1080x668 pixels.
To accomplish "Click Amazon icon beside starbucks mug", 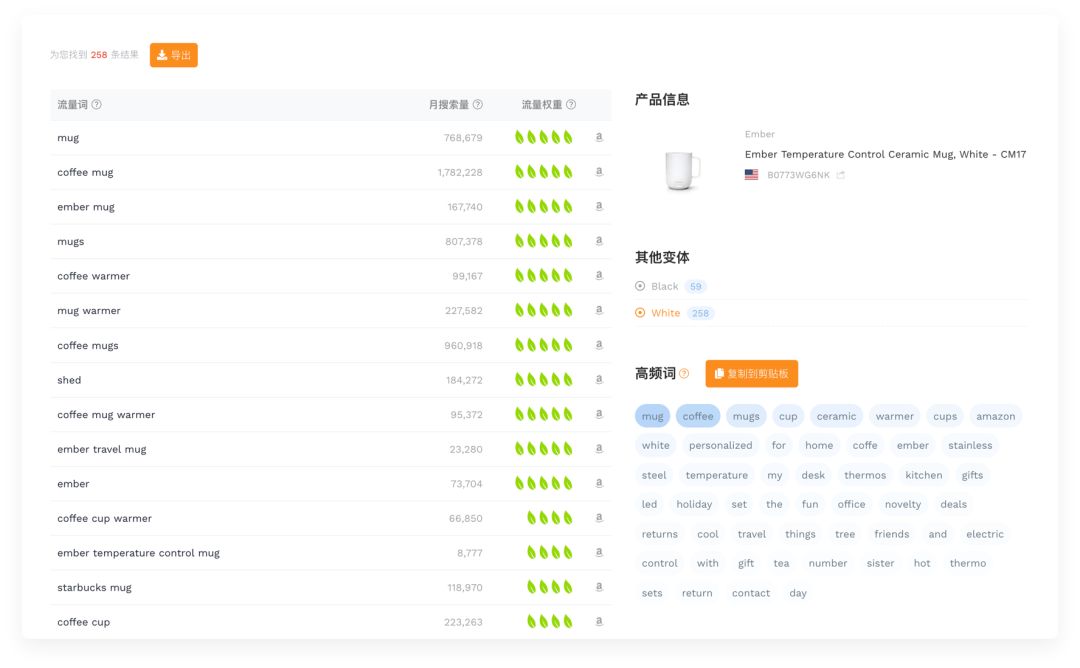I will coord(599,587).
